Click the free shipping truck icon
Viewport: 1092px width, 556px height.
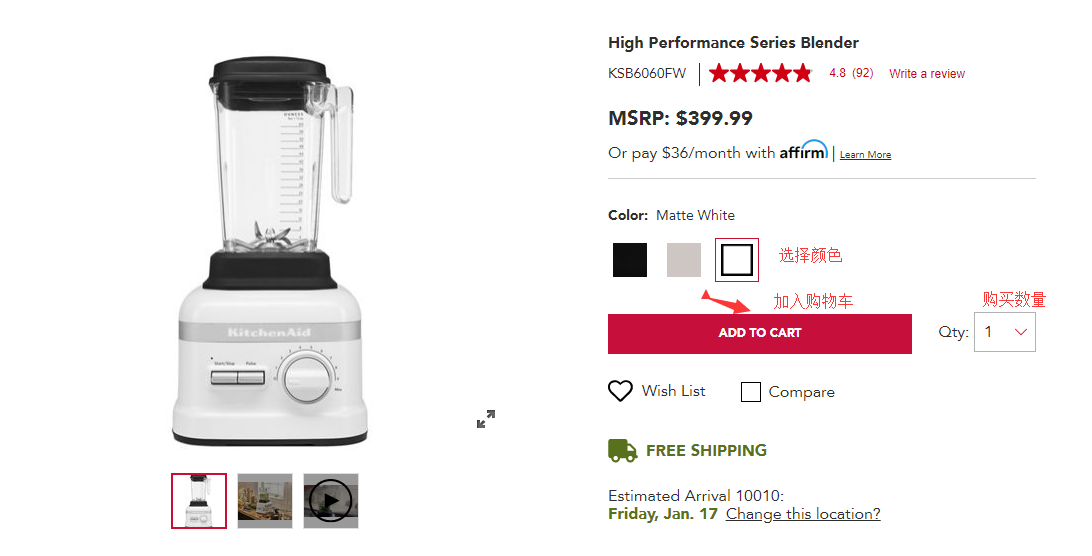click(622, 450)
